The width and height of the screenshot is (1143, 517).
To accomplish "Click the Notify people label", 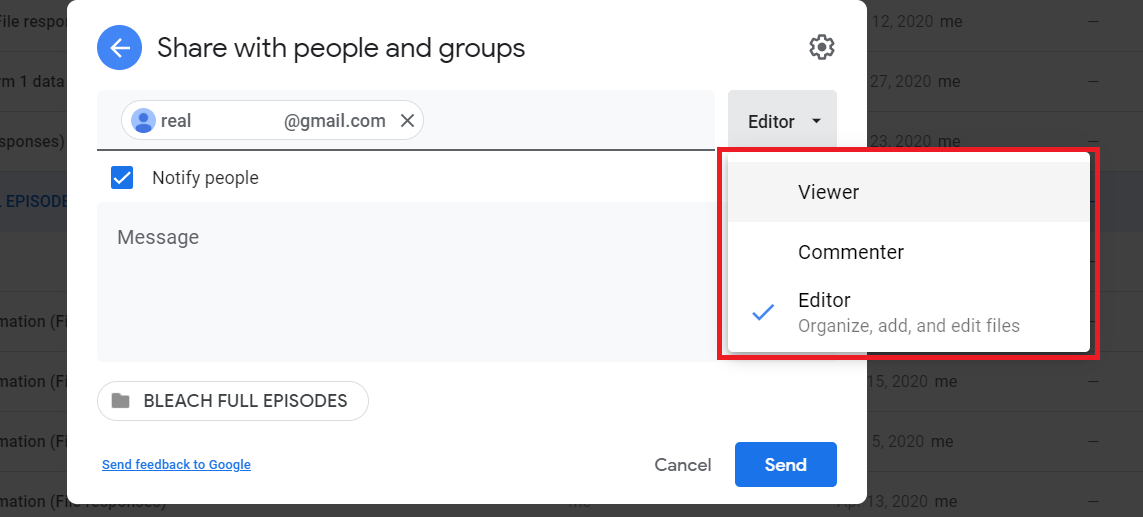I will click(205, 178).
